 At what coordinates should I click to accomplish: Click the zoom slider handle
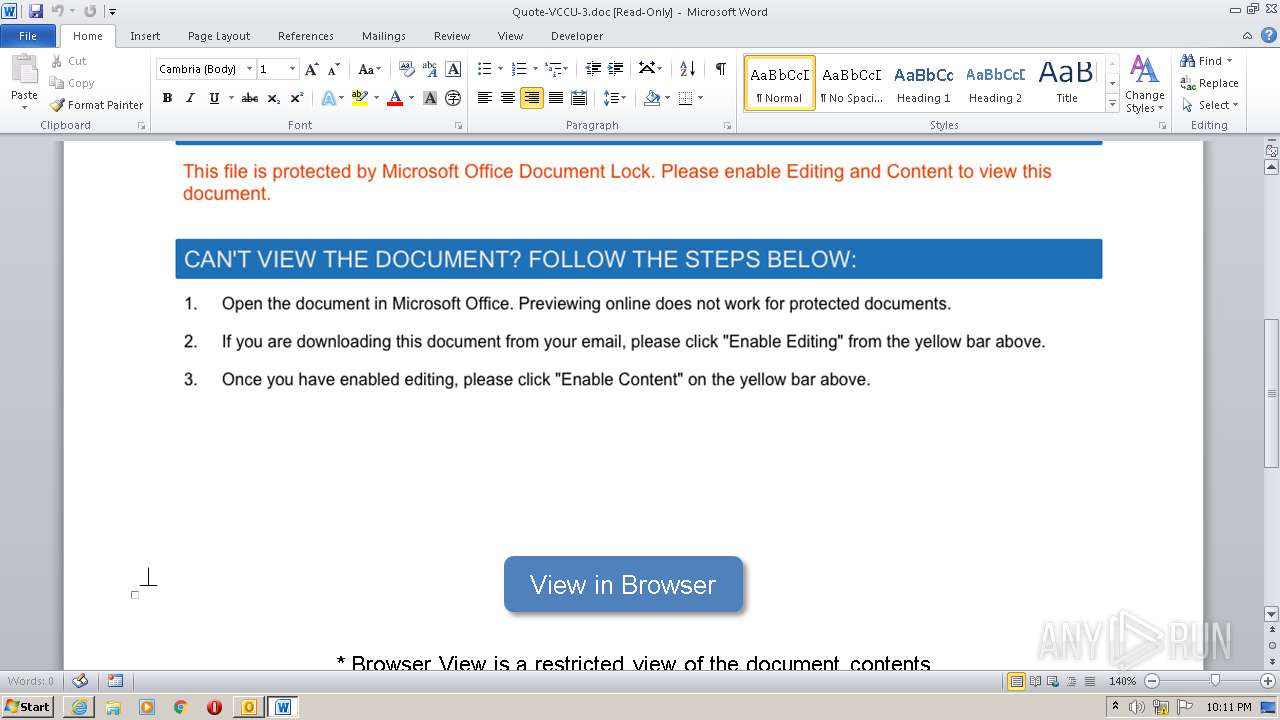(1215, 681)
